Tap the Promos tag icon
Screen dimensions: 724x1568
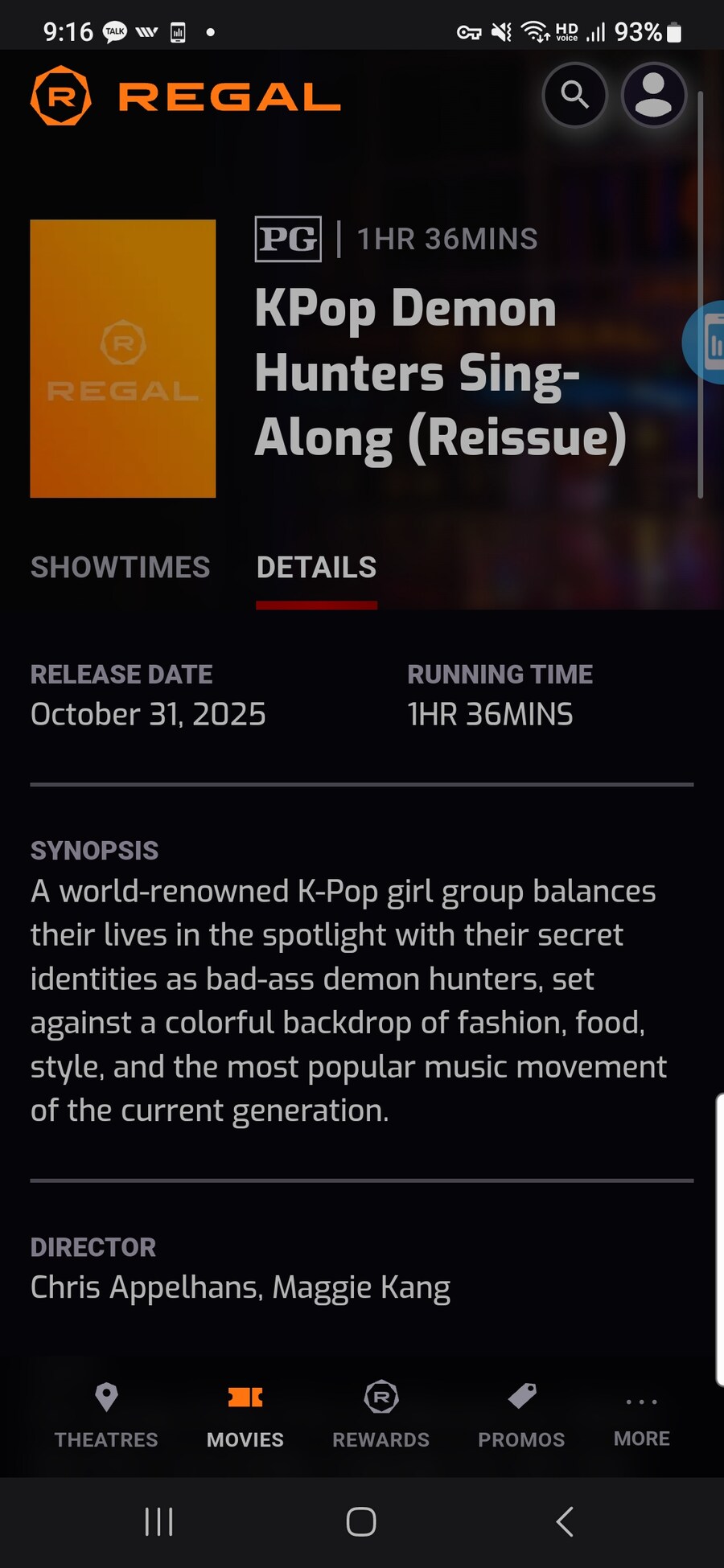click(x=522, y=1396)
